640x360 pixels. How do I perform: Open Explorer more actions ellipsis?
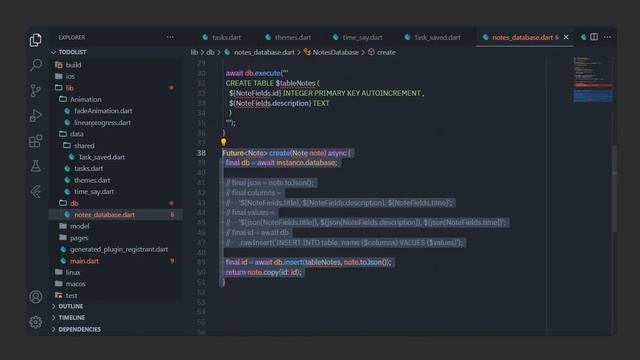[170, 37]
